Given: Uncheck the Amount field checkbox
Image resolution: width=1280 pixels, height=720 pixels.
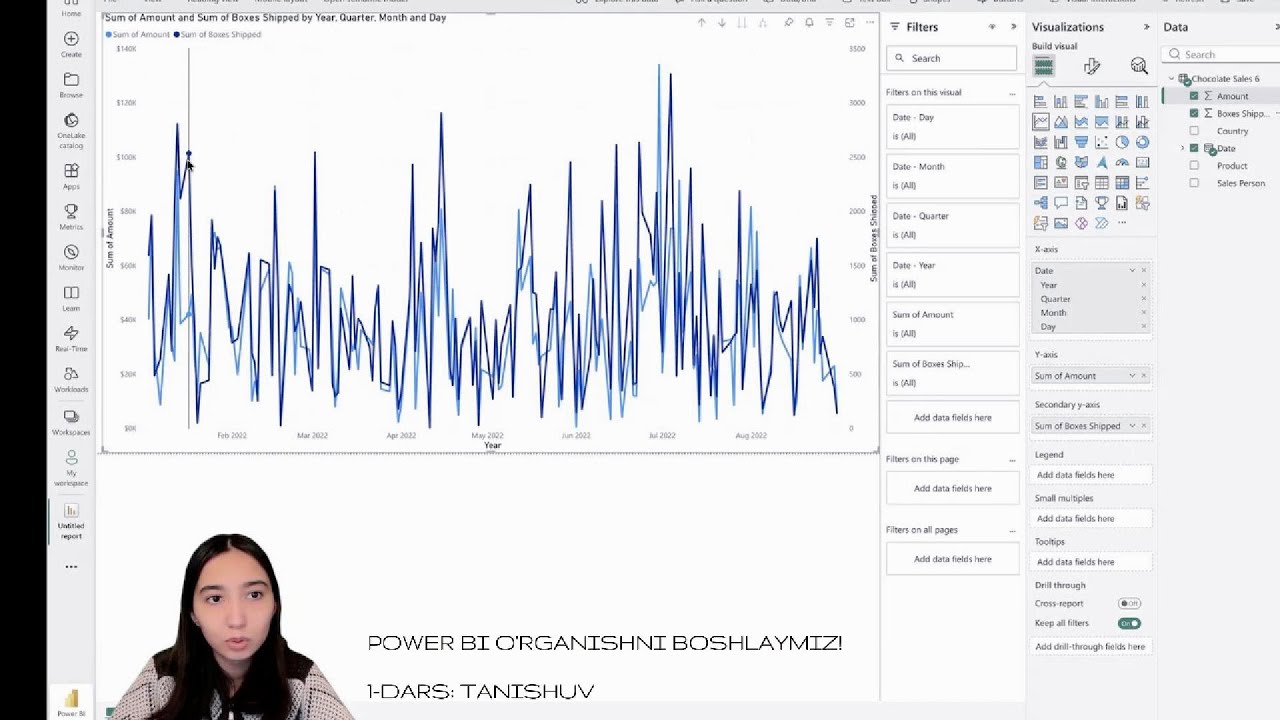Looking at the screenshot, I should click(x=1194, y=96).
